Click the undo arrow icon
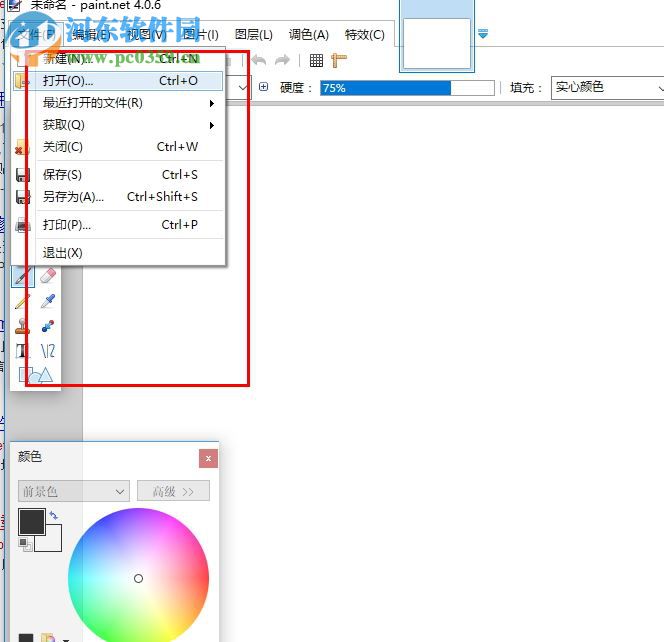This screenshot has width=664, height=642. (x=259, y=60)
